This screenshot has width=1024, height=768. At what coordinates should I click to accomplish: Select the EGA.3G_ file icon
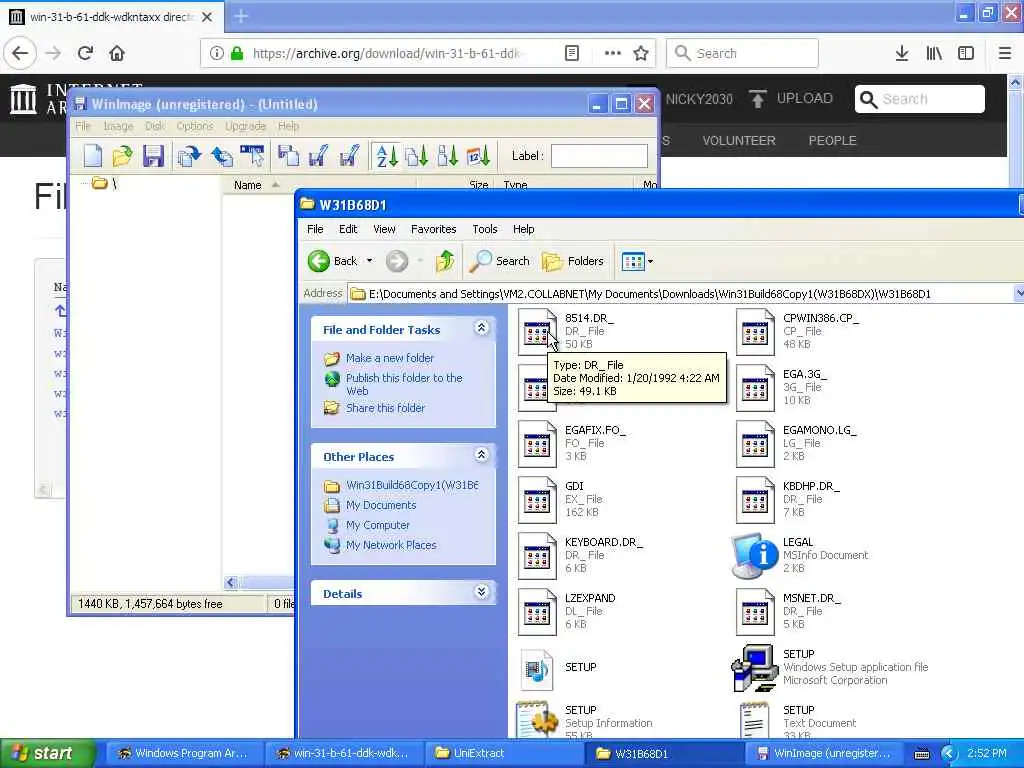(x=754, y=388)
